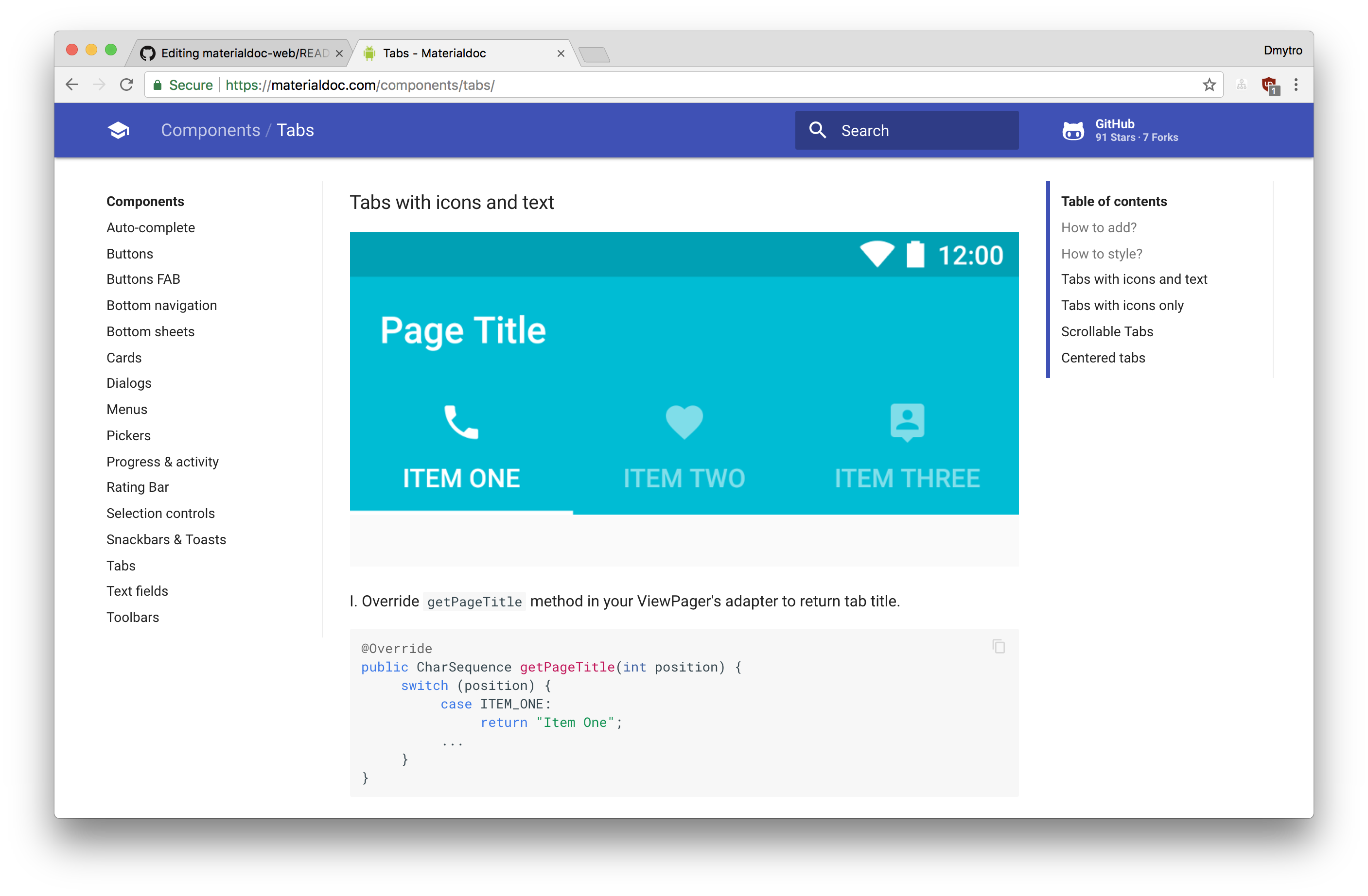The height and width of the screenshot is (896, 1368).
Task: Click the Materialdoc graduation cap logo
Action: 119,130
